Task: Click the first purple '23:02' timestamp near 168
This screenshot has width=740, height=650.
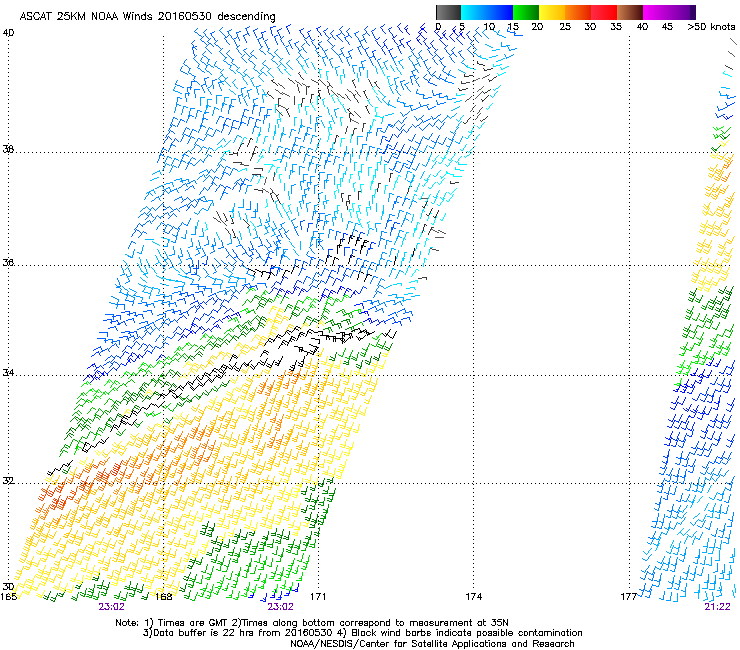Action: click(111, 607)
